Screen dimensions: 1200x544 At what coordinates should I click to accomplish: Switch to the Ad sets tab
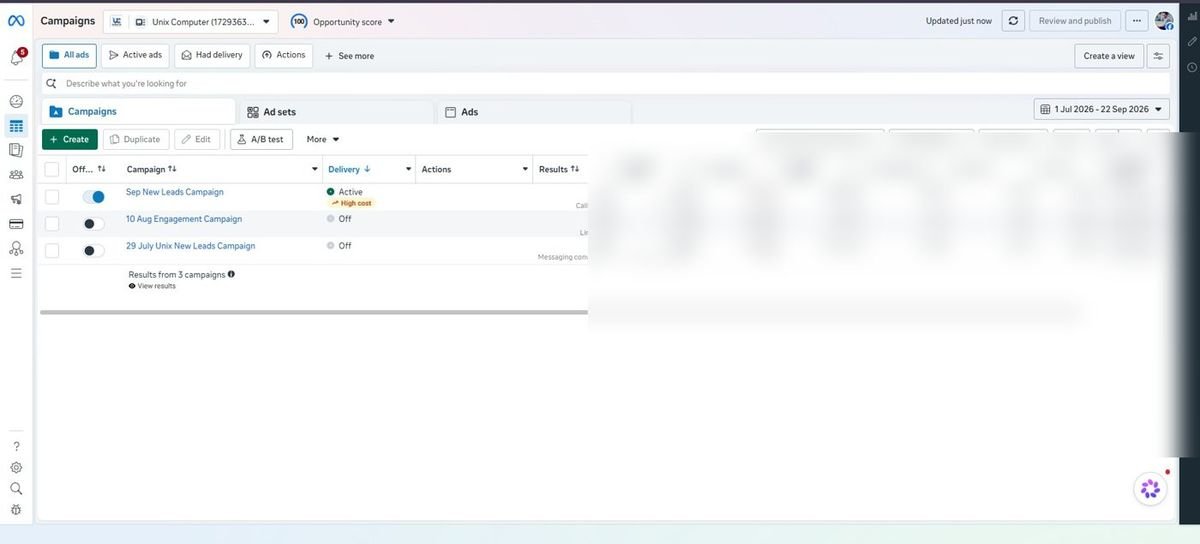pos(335,112)
